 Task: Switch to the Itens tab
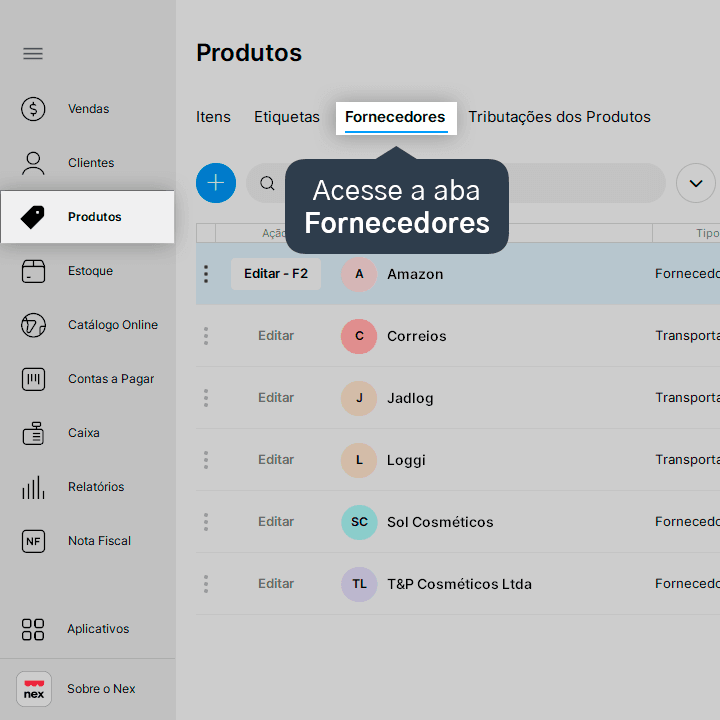(x=213, y=117)
